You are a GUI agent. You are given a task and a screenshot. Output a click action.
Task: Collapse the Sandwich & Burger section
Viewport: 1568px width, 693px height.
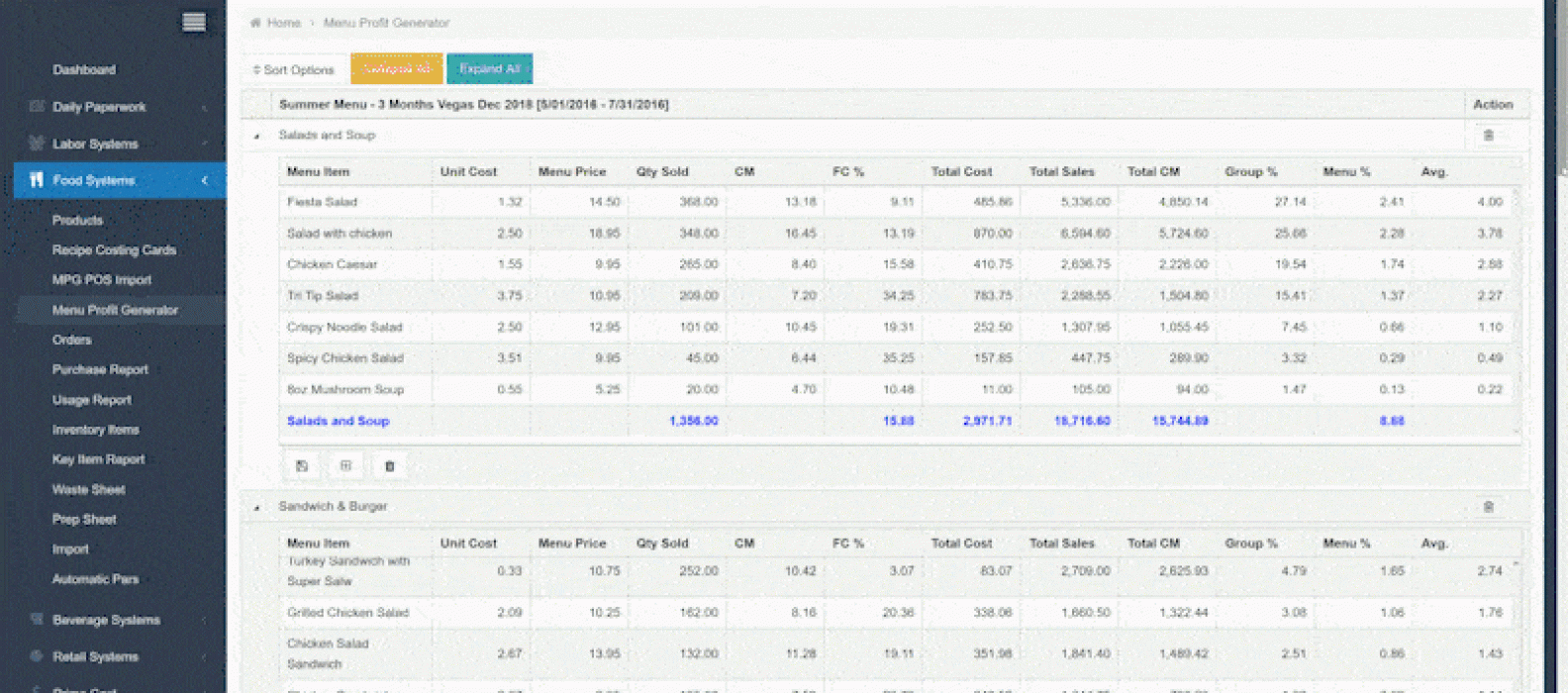257,507
